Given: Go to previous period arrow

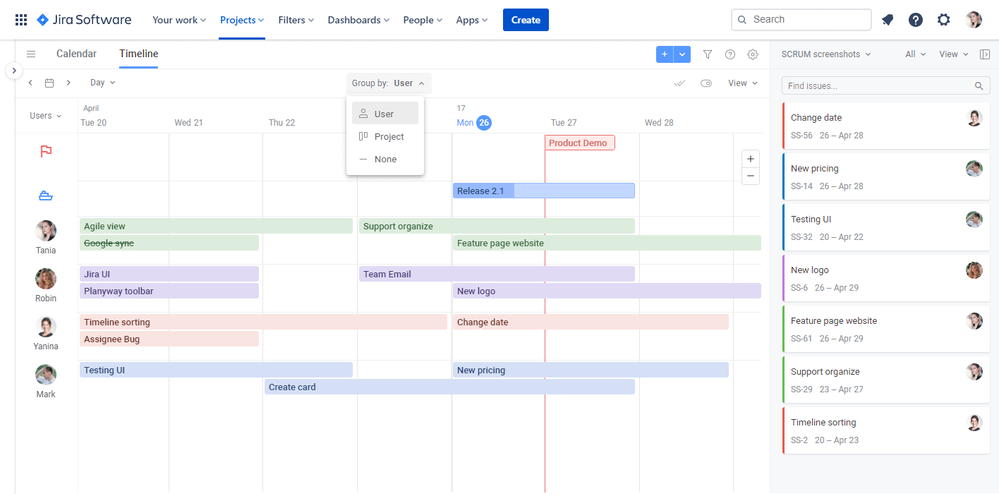Looking at the screenshot, I should coord(30,83).
